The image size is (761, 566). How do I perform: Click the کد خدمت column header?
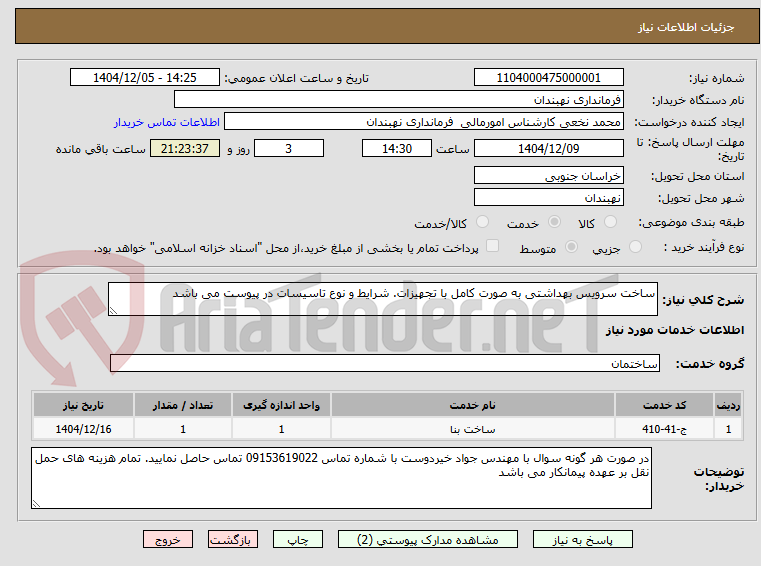(664, 405)
